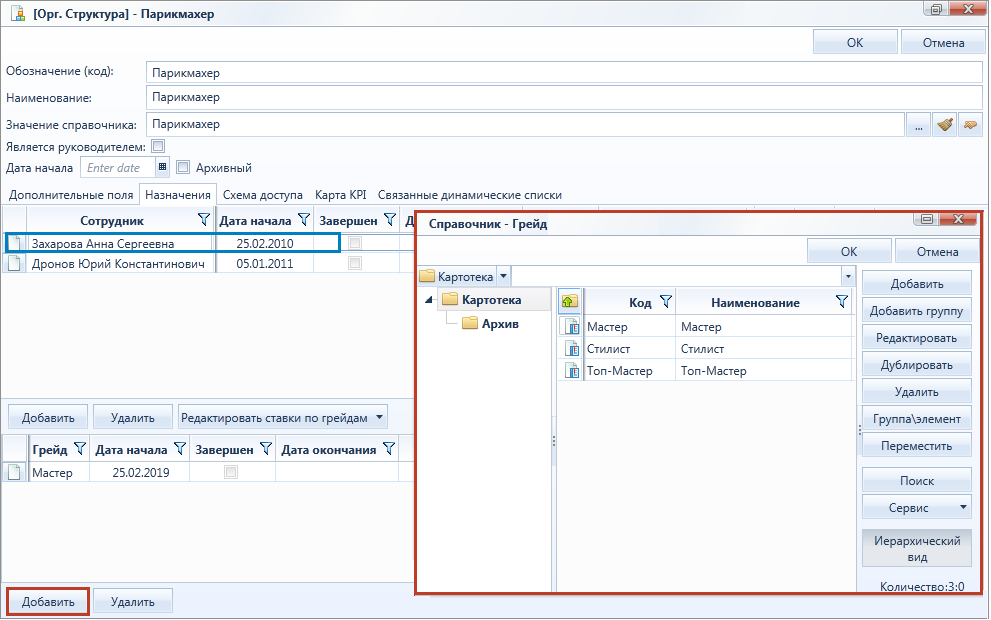Screen dimensions: 991x620
Task: Click filter icon in Код column header
Action: [666, 302]
